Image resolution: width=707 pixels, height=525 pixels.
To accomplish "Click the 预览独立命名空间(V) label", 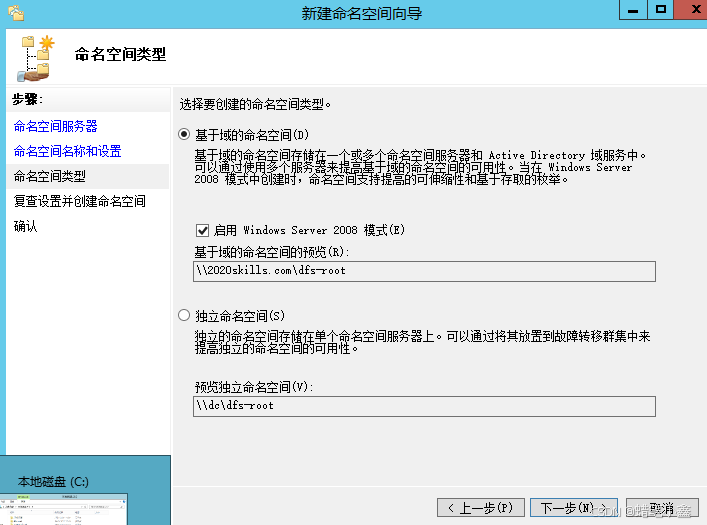I will pos(254,387).
